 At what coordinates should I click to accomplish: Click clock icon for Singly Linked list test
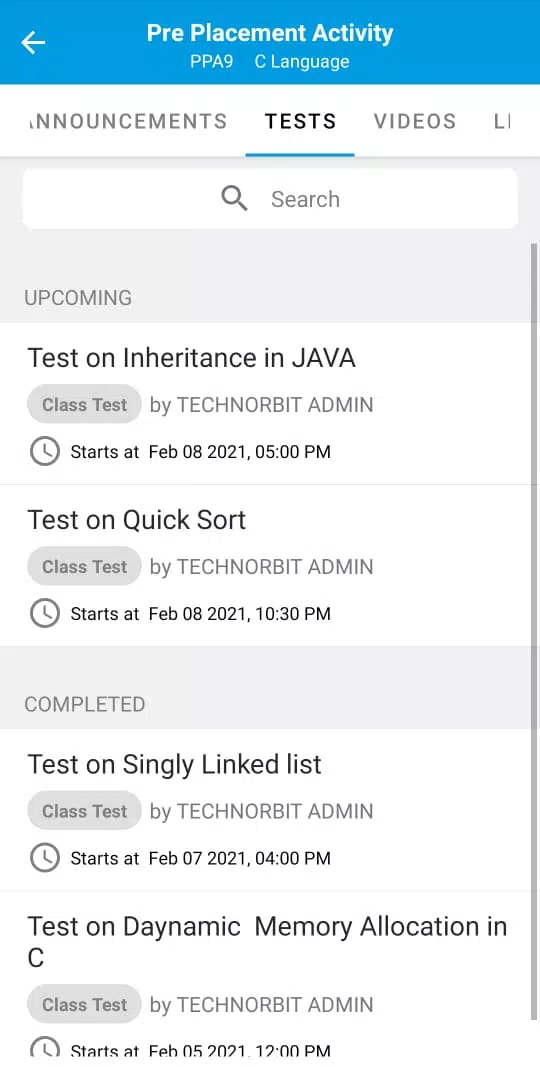coord(45,858)
